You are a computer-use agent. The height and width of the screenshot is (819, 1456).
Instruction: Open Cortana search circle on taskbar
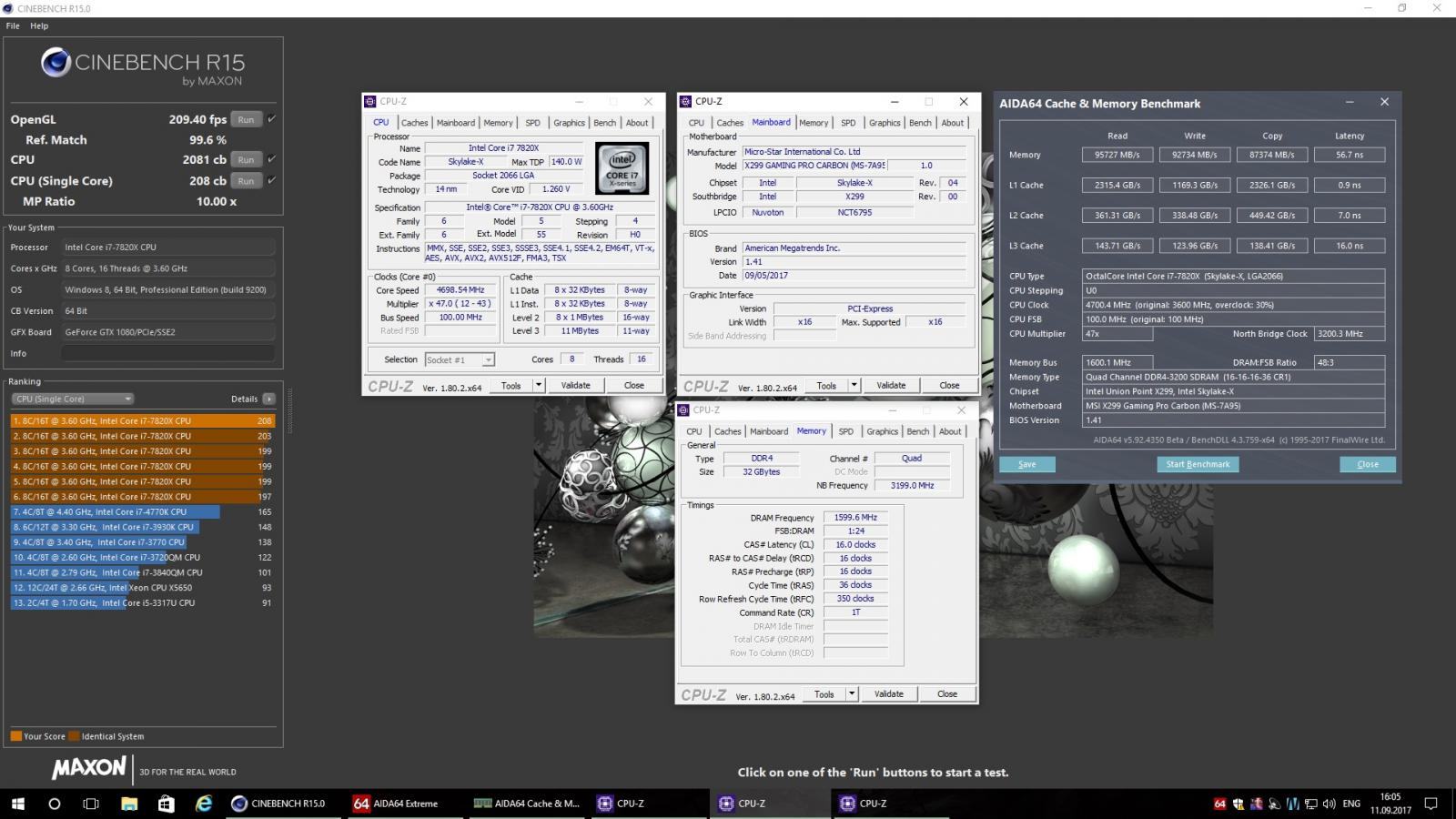54,804
